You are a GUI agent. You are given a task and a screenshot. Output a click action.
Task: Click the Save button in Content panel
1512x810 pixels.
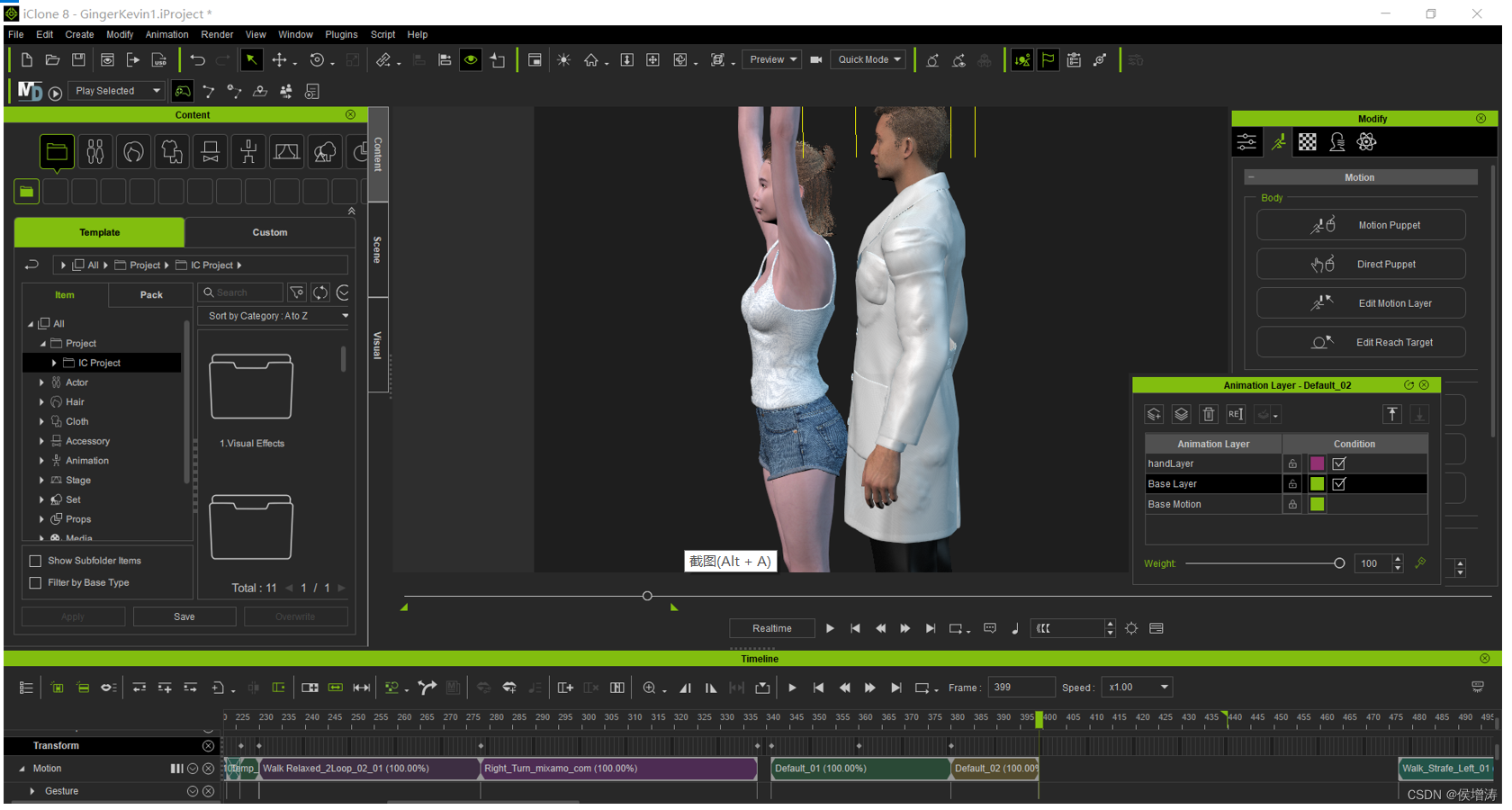(x=184, y=616)
